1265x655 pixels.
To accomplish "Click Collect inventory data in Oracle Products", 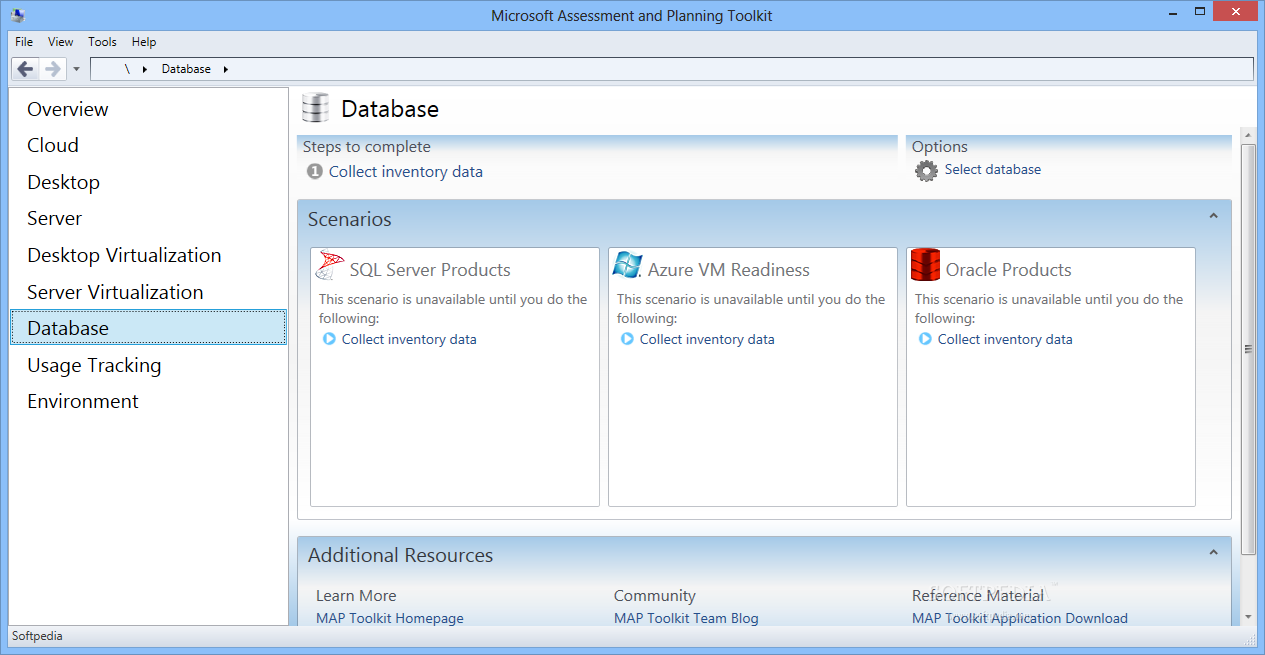I will tap(1005, 339).
